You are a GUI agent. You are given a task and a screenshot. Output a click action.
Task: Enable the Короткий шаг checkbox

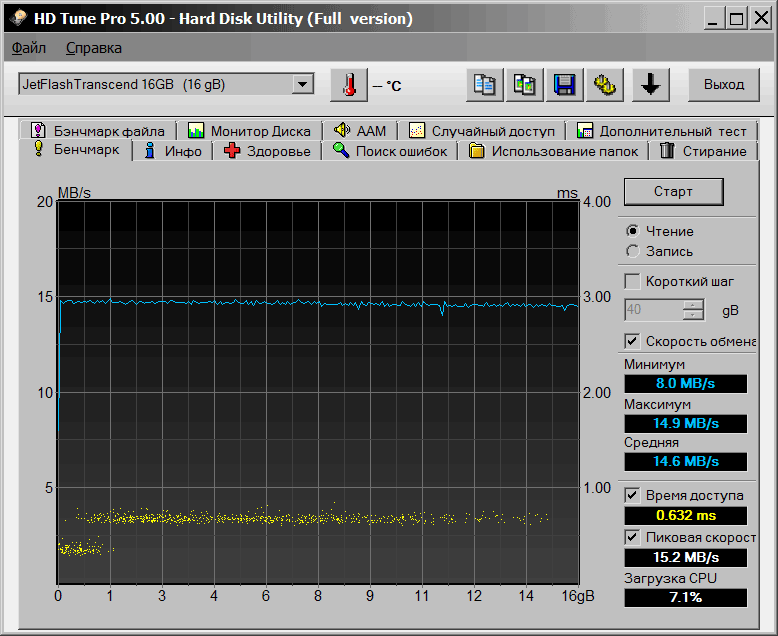coord(632,281)
